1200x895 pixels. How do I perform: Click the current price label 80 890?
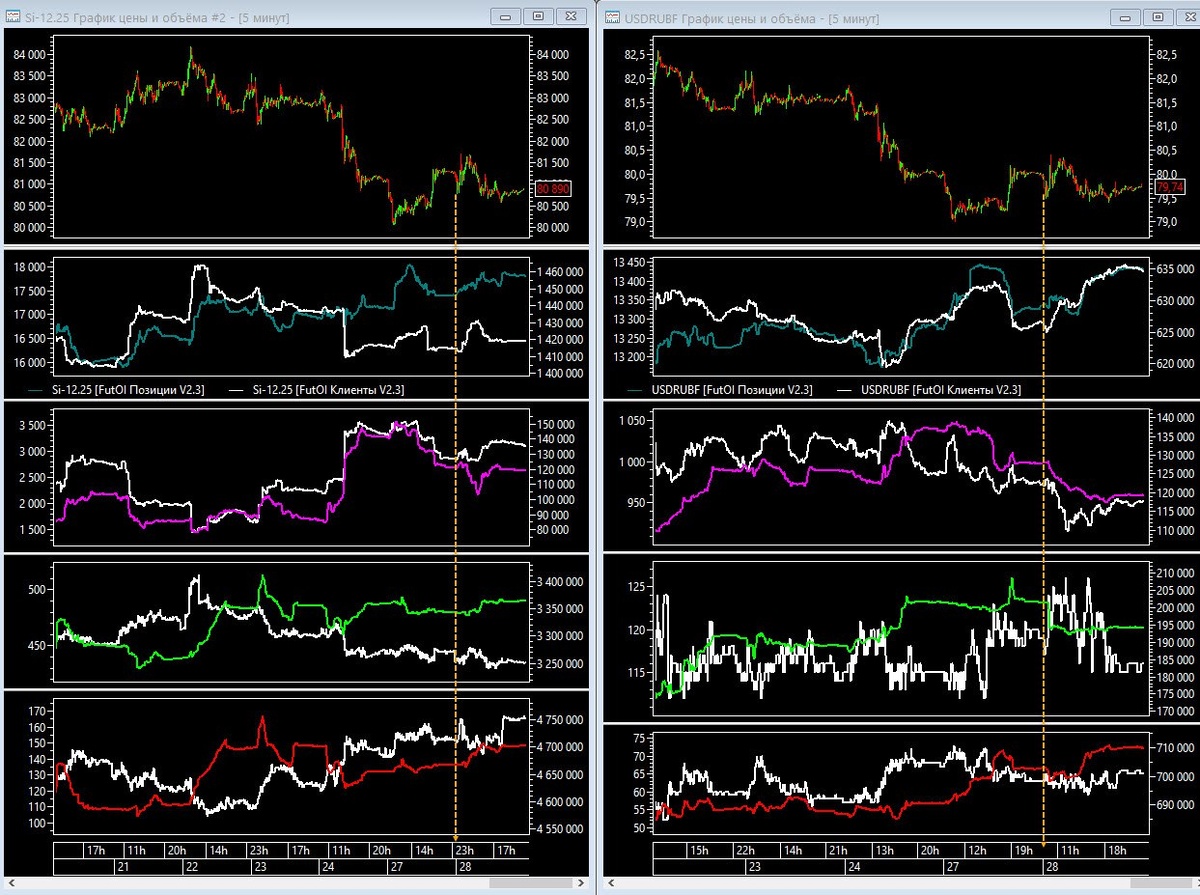click(x=553, y=188)
